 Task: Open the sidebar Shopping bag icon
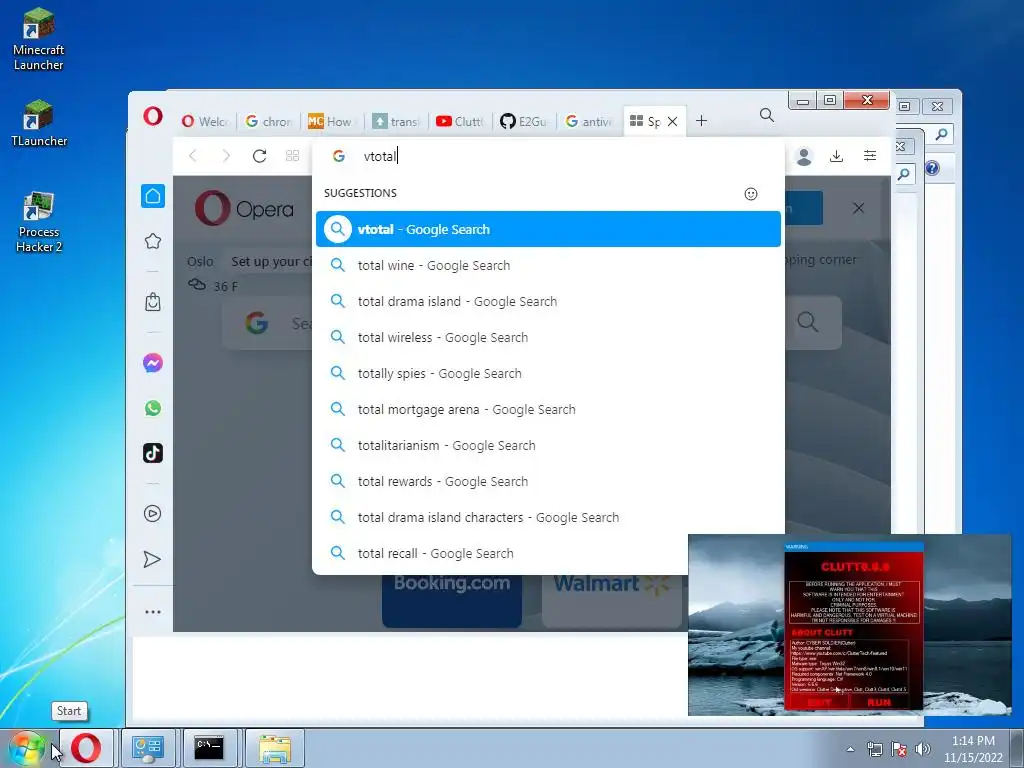[x=153, y=302]
